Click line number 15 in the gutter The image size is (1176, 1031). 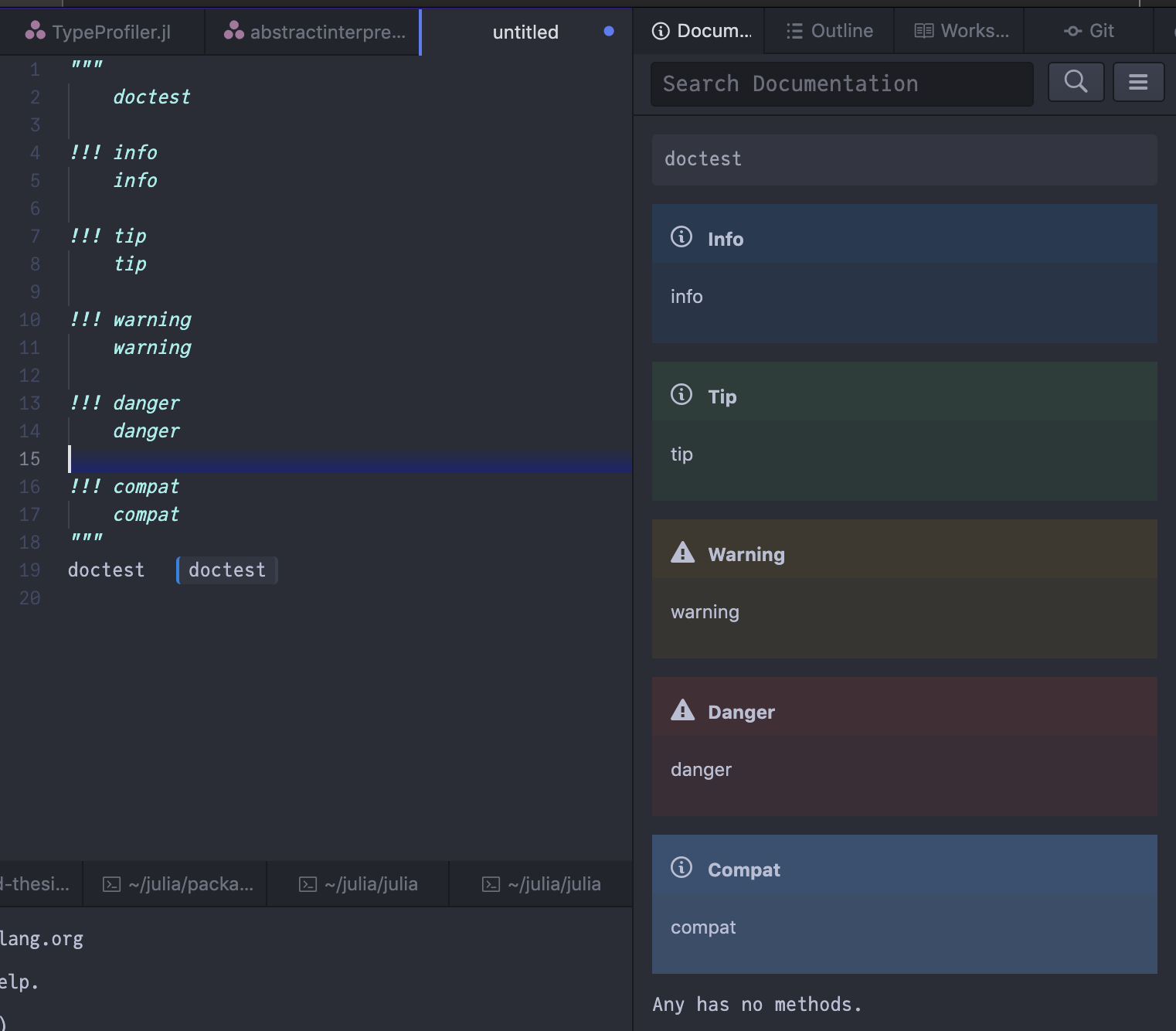point(29,459)
